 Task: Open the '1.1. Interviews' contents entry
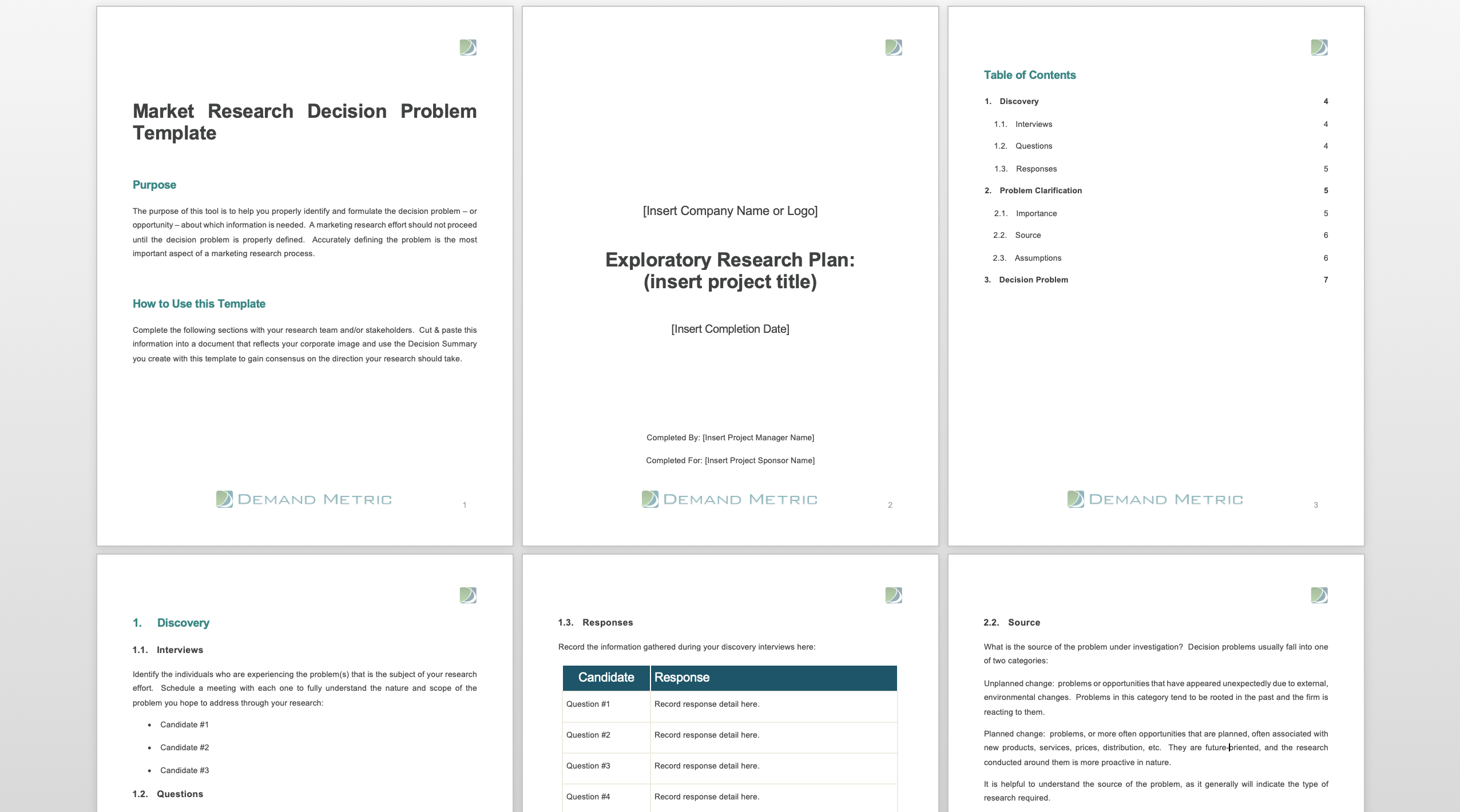[1161, 124]
